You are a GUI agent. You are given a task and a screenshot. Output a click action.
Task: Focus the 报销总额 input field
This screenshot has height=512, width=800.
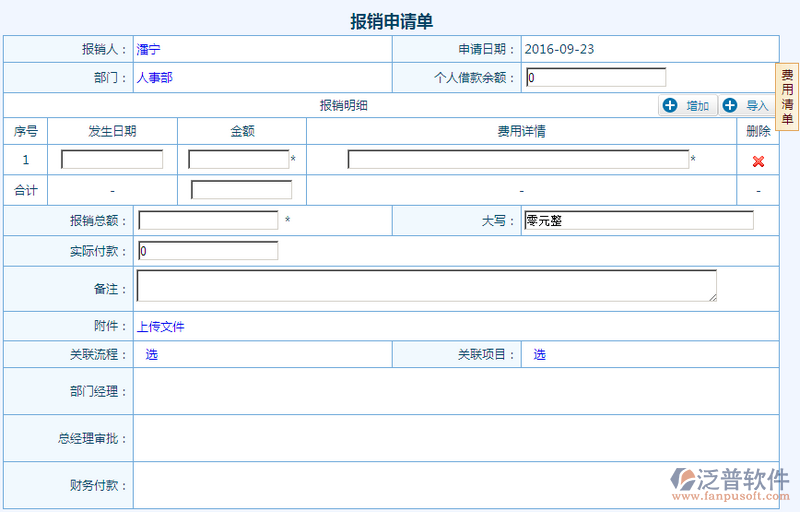coord(208,220)
